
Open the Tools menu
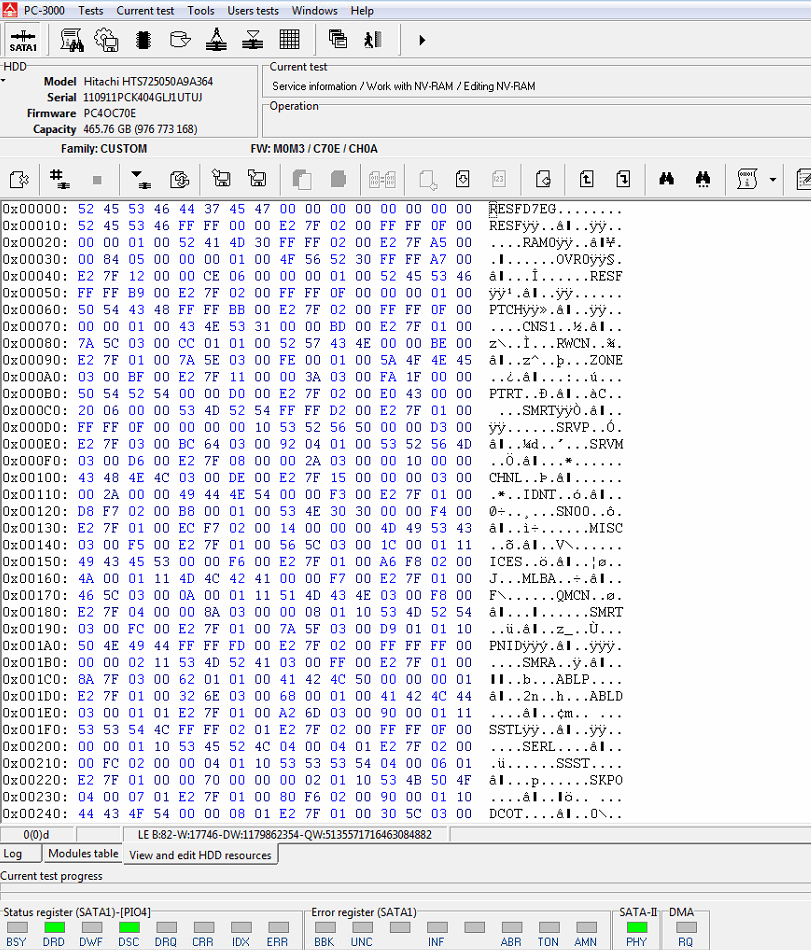coord(200,10)
